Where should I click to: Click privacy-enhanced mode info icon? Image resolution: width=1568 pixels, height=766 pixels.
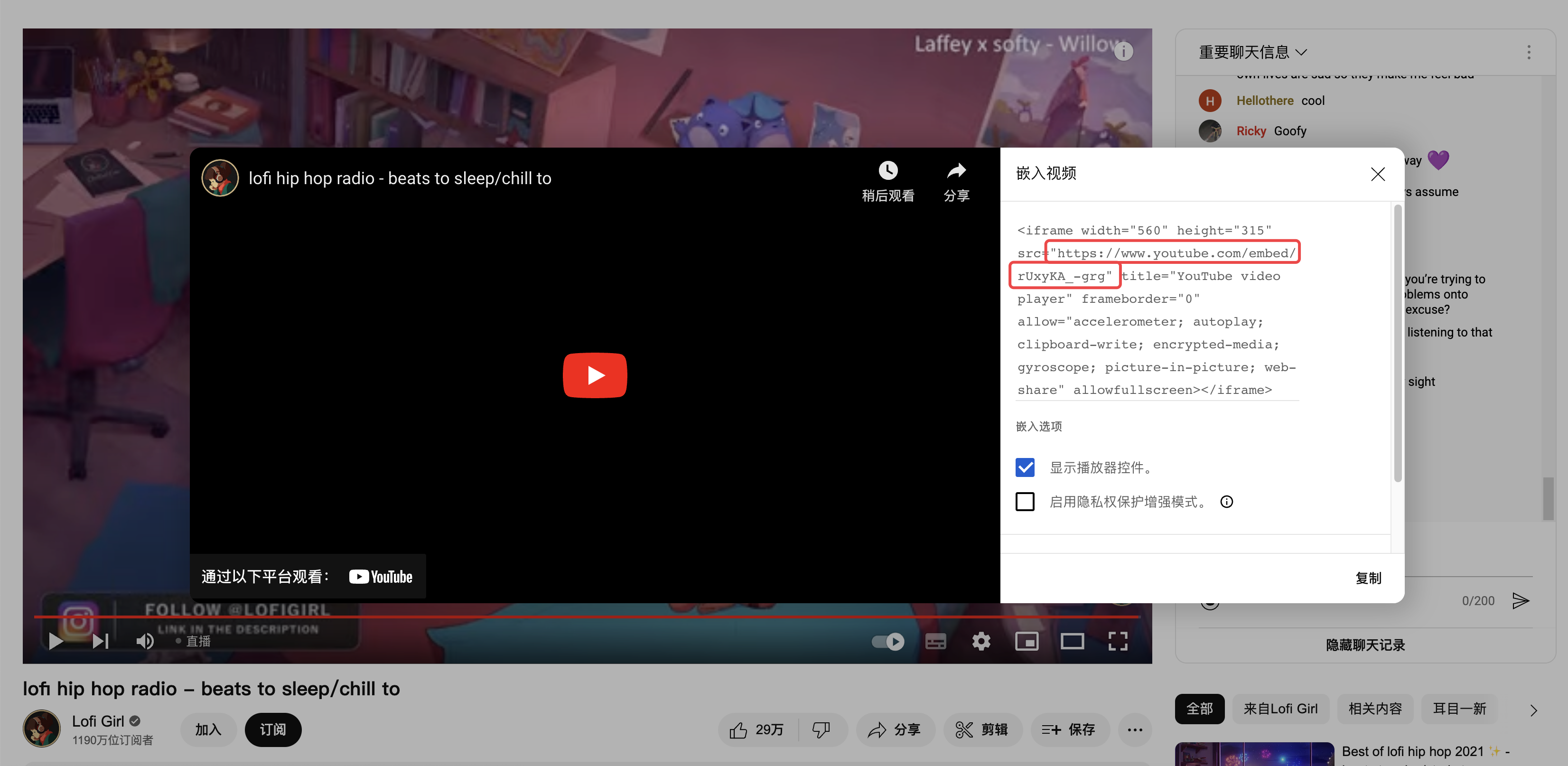click(x=1226, y=502)
